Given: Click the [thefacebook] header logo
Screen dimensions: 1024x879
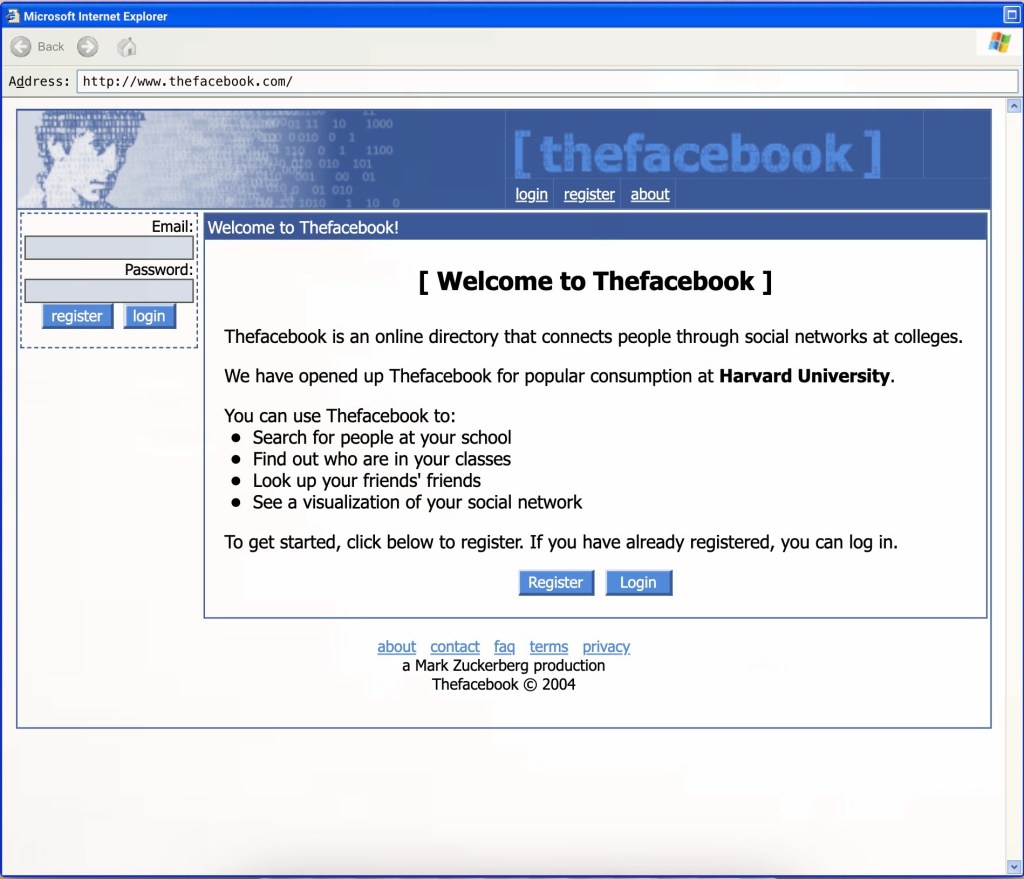Looking at the screenshot, I should [697, 153].
